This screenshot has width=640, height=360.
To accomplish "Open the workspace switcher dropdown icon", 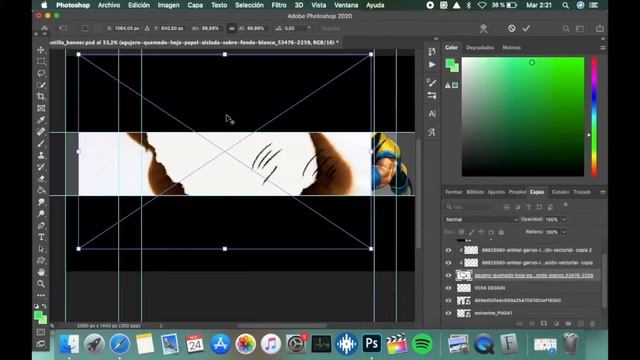I will (580, 29).
